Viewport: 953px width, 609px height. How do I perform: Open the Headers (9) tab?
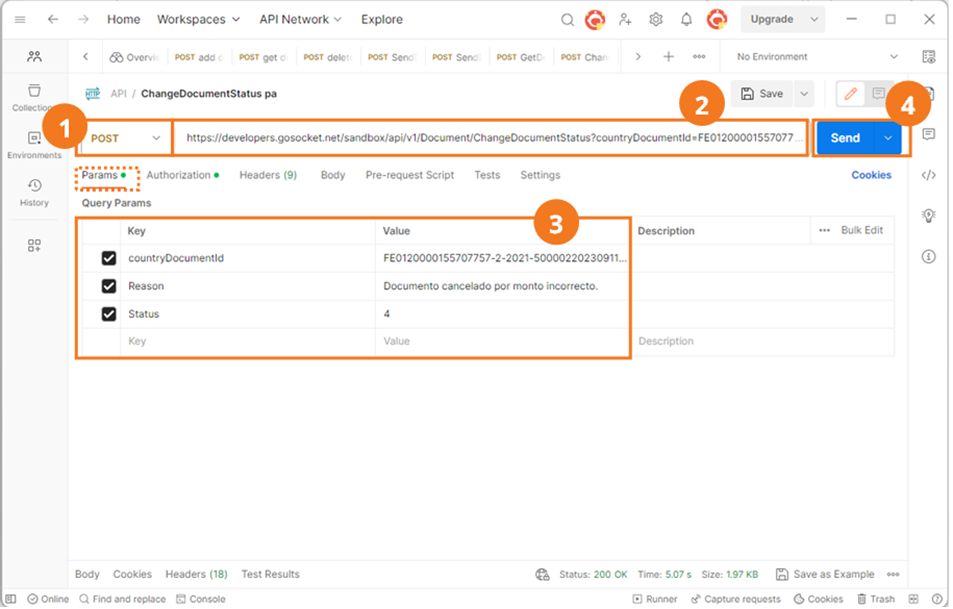click(x=268, y=176)
